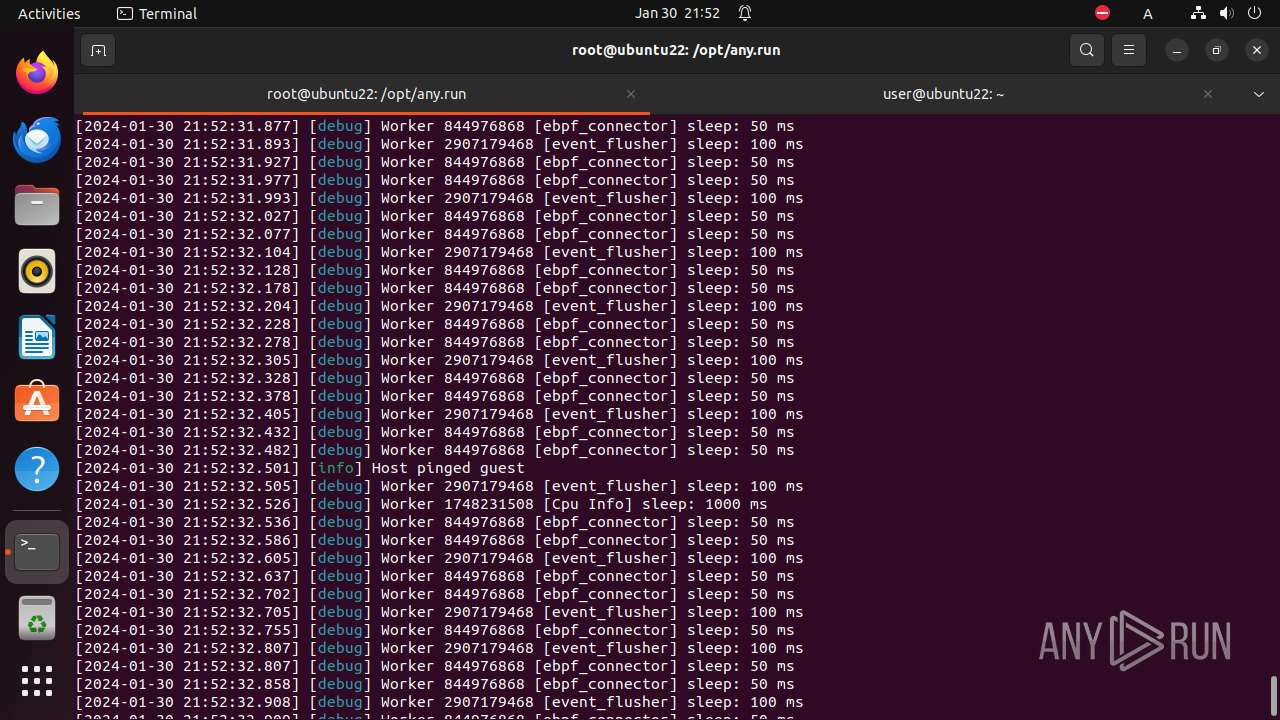Click the 21:52:32.104 event_flusher log line
Image resolution: width=1280 pixels, height=720 pixels.
[x=439, y=252]
